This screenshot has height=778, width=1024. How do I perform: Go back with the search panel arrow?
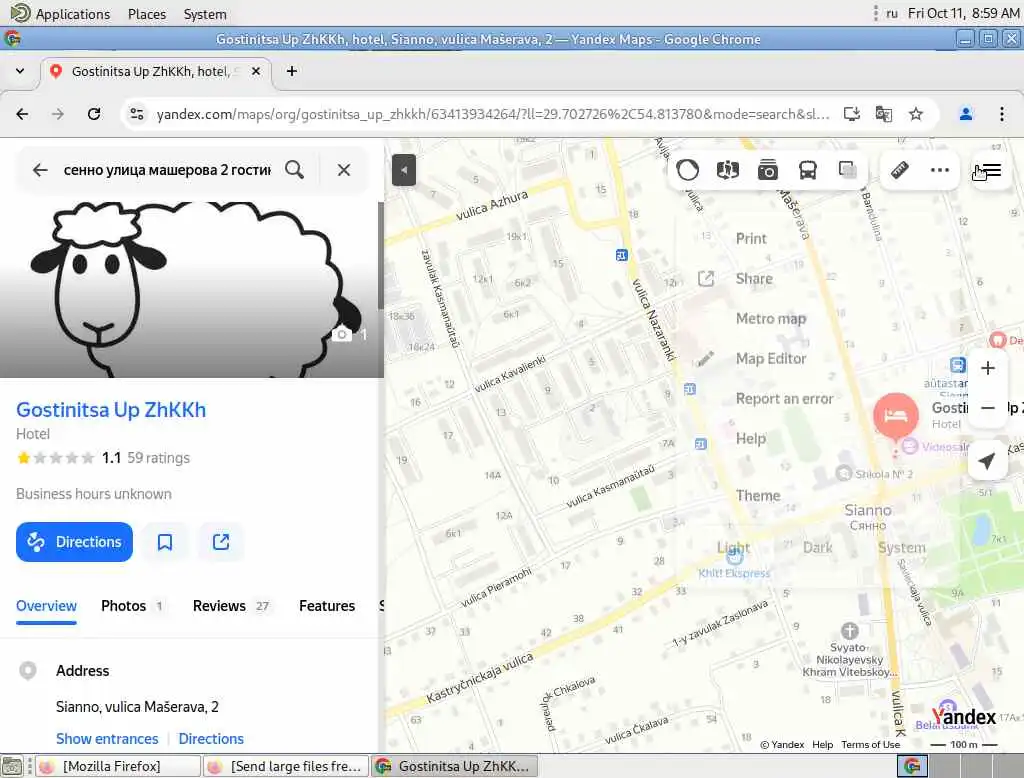(x=40, y=170)
